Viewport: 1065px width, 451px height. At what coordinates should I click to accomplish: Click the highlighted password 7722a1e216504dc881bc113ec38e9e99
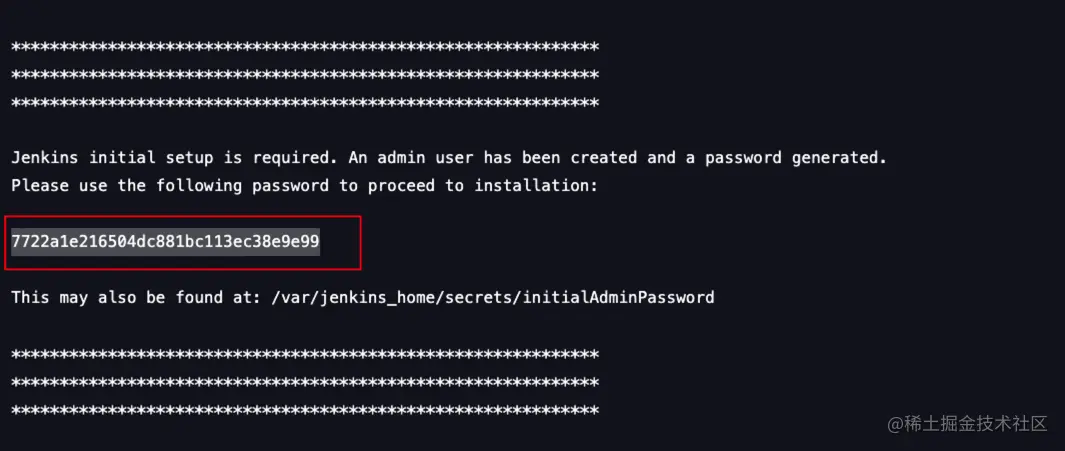point(166,241)
